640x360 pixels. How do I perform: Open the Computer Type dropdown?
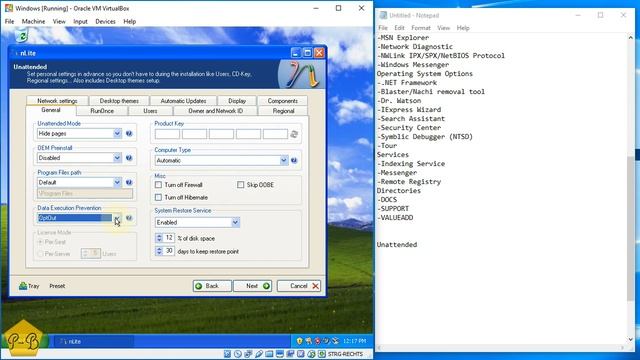[284, 161]
